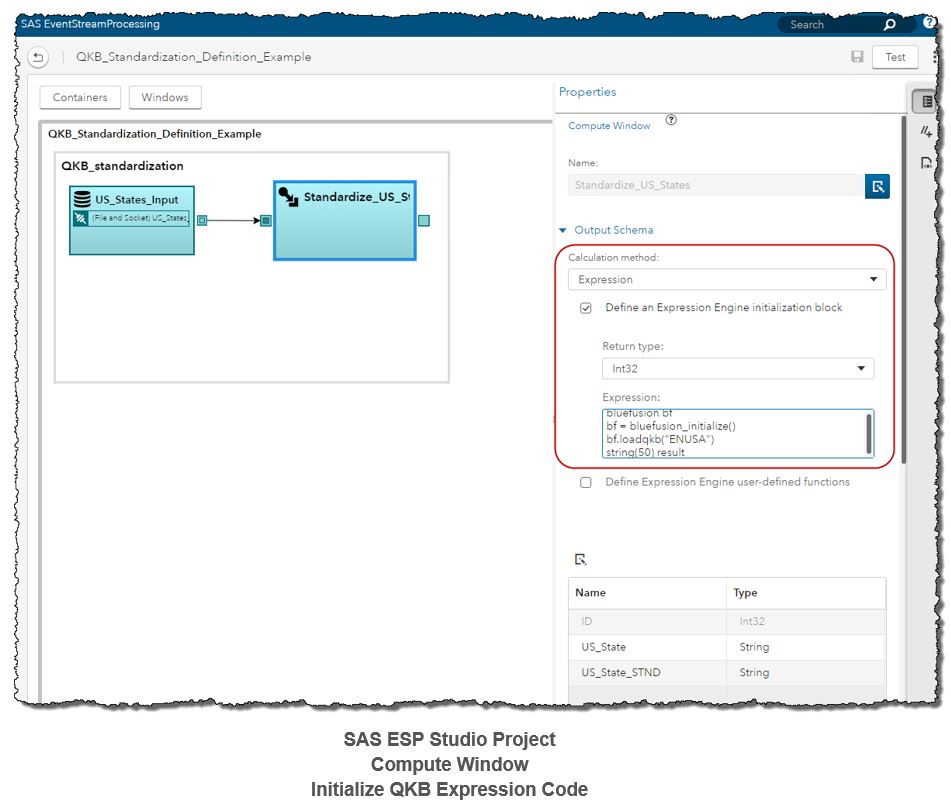Viewport: 951px width, 804px height.
Task: Click the back arrow beside the project name
Action: 38,58
